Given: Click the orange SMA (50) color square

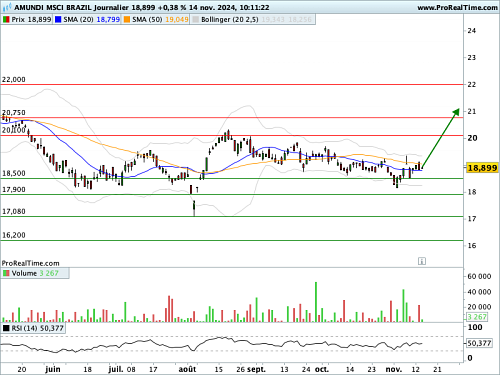Looking at the screenshot, I should [127, 20].
